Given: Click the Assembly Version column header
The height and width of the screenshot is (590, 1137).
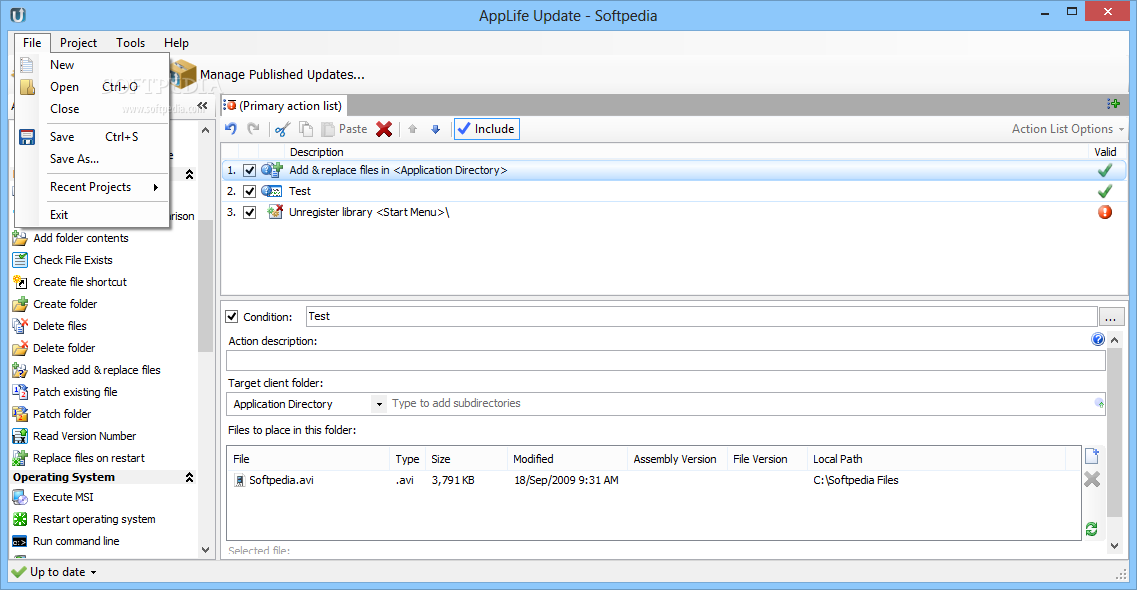Looking at the screenshot, I should click(x=677, y=459).
